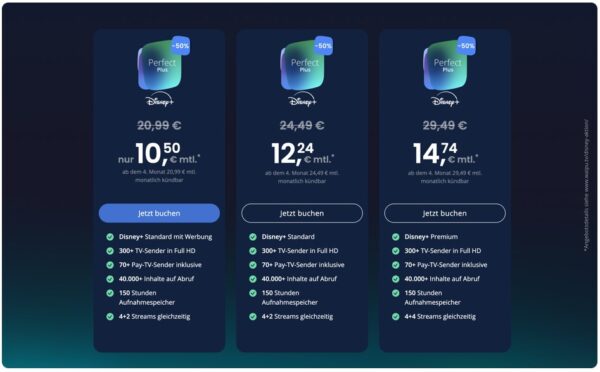Click the Perfect Plus logo above 24,49 €
This screenshot has width=600, height=372.
point(303,65)
